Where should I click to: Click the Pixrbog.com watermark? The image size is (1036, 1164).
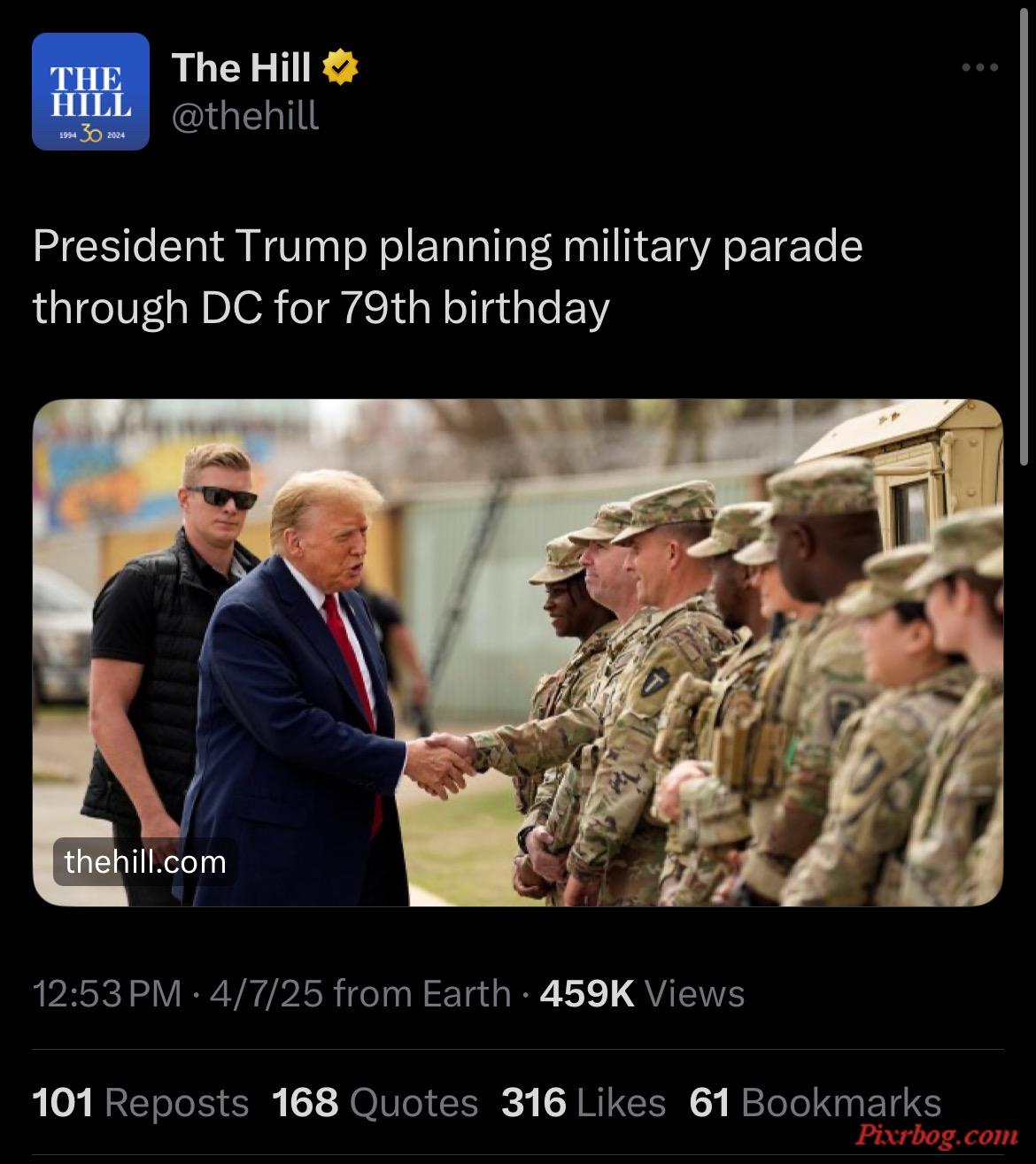(x=938, y=1135)
